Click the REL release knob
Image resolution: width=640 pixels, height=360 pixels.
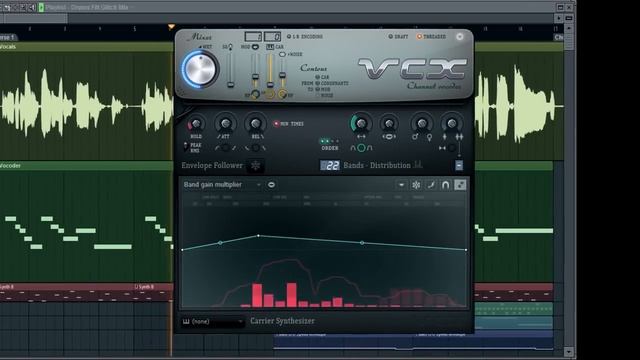point(256,123)
